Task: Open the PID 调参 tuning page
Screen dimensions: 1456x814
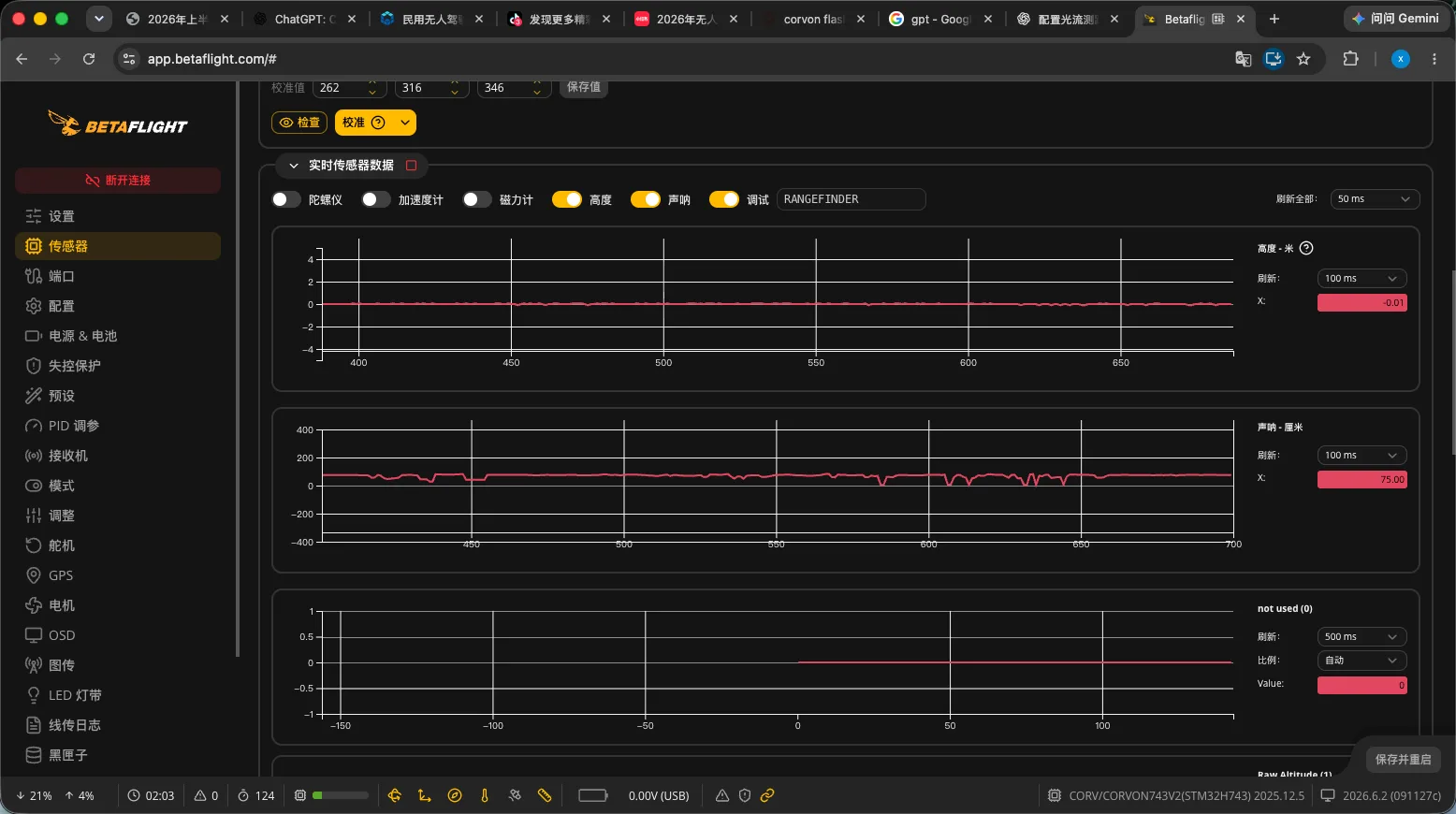Action: tap(118, 426)
